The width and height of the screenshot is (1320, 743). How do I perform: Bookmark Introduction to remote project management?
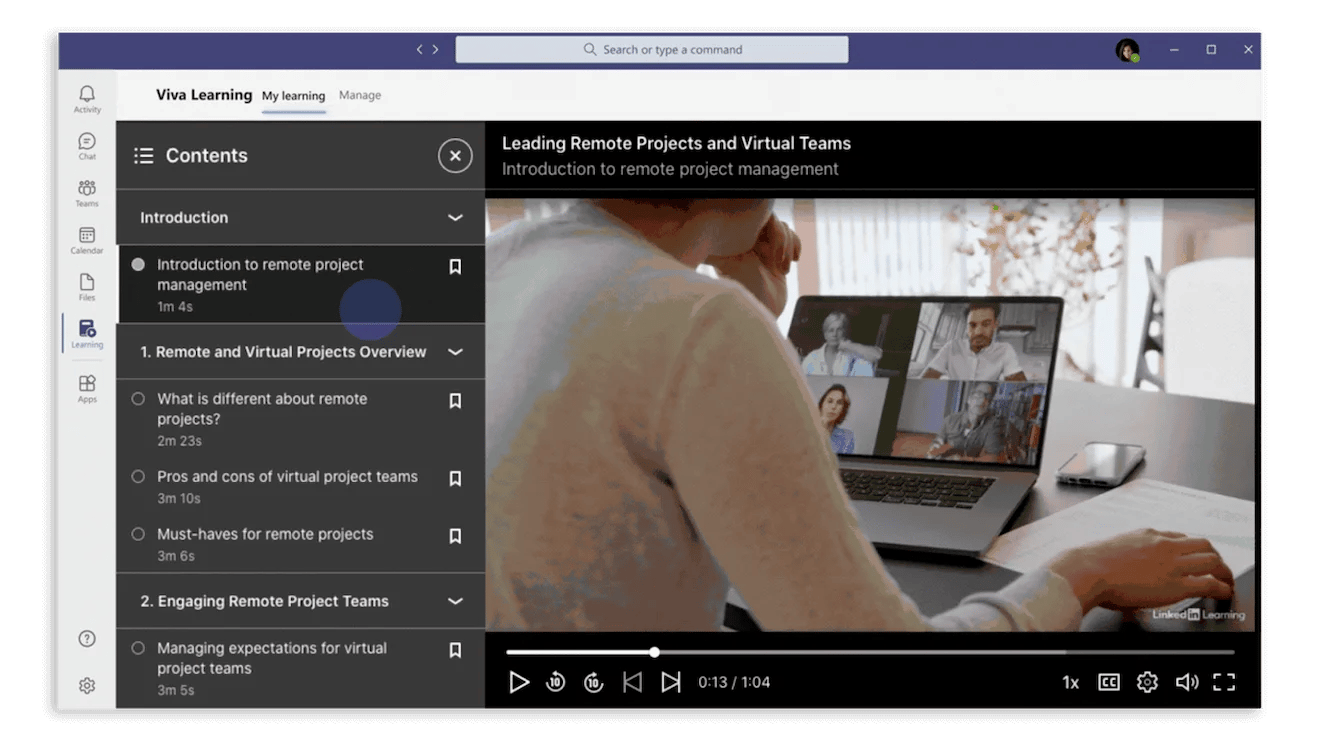click(x=455, y=266)
